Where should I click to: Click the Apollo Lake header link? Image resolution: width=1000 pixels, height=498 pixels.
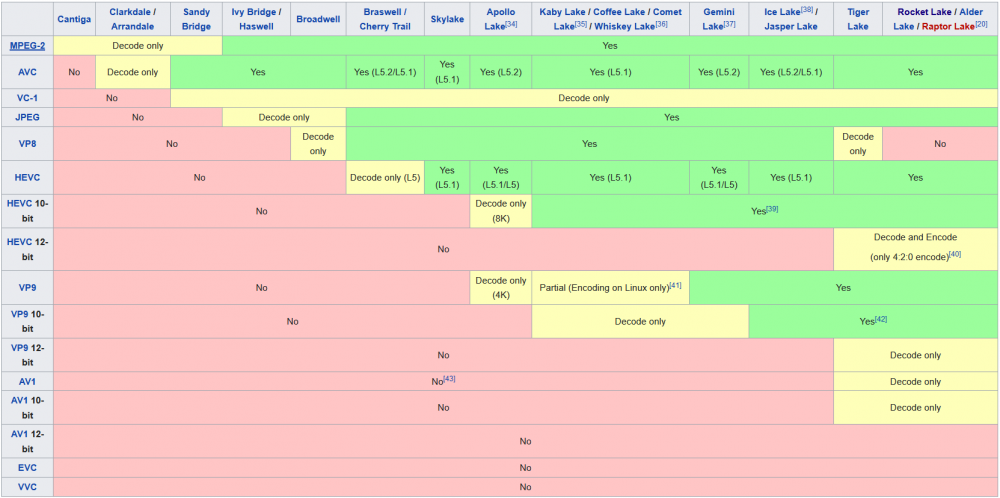pyautogui.click(x=499, y=19)
